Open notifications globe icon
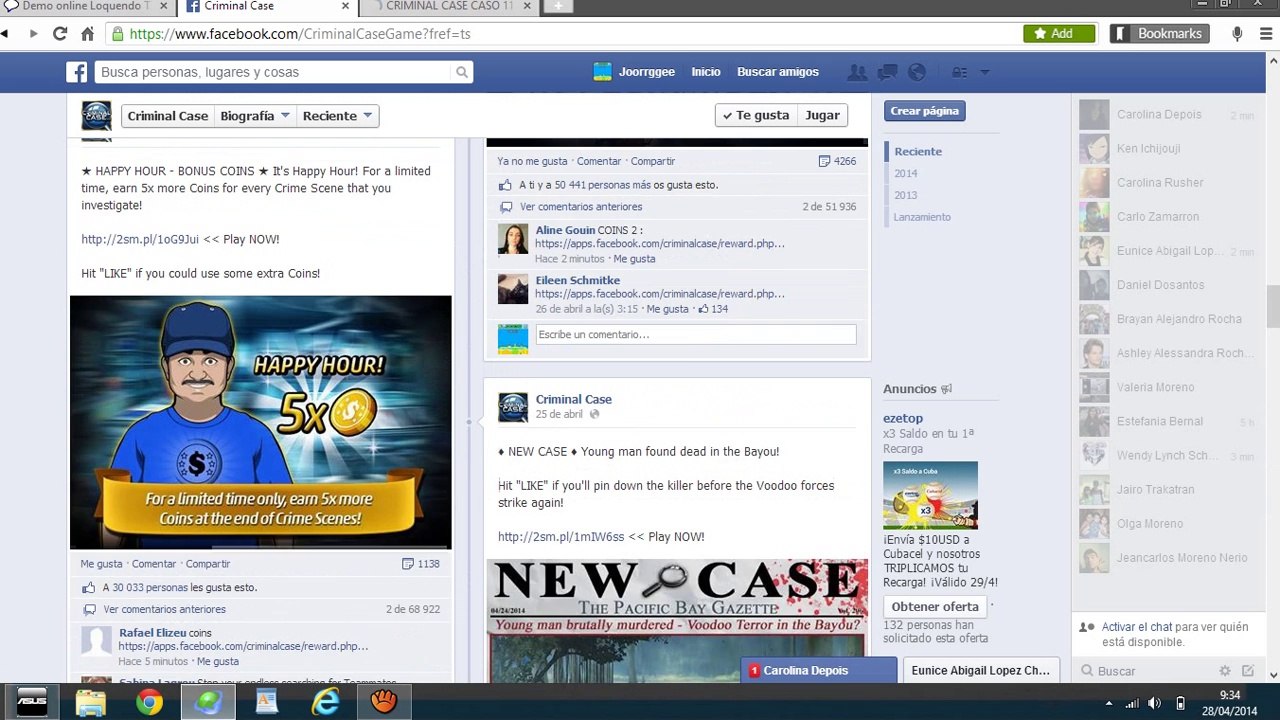1280x720 pixels. (x=916, y=72)
